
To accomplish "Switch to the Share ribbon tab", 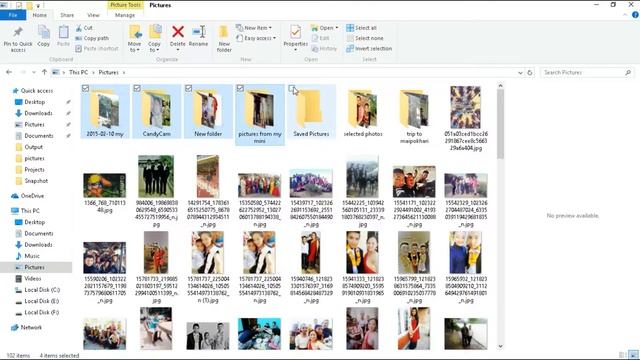I will pos(67,15).
